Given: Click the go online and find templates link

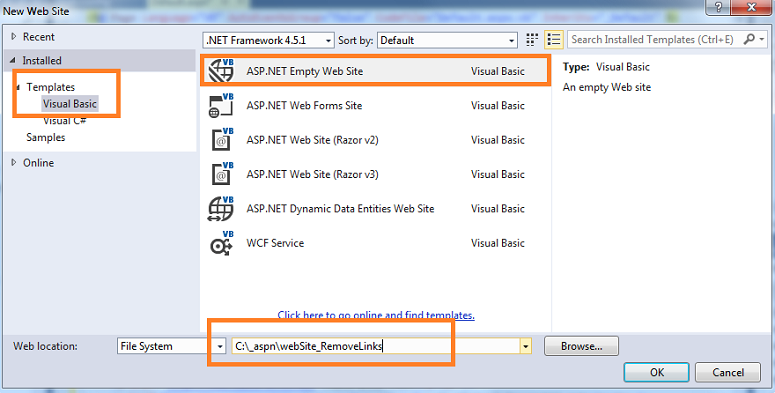Looking at the screenshot, I should point(376,315).
